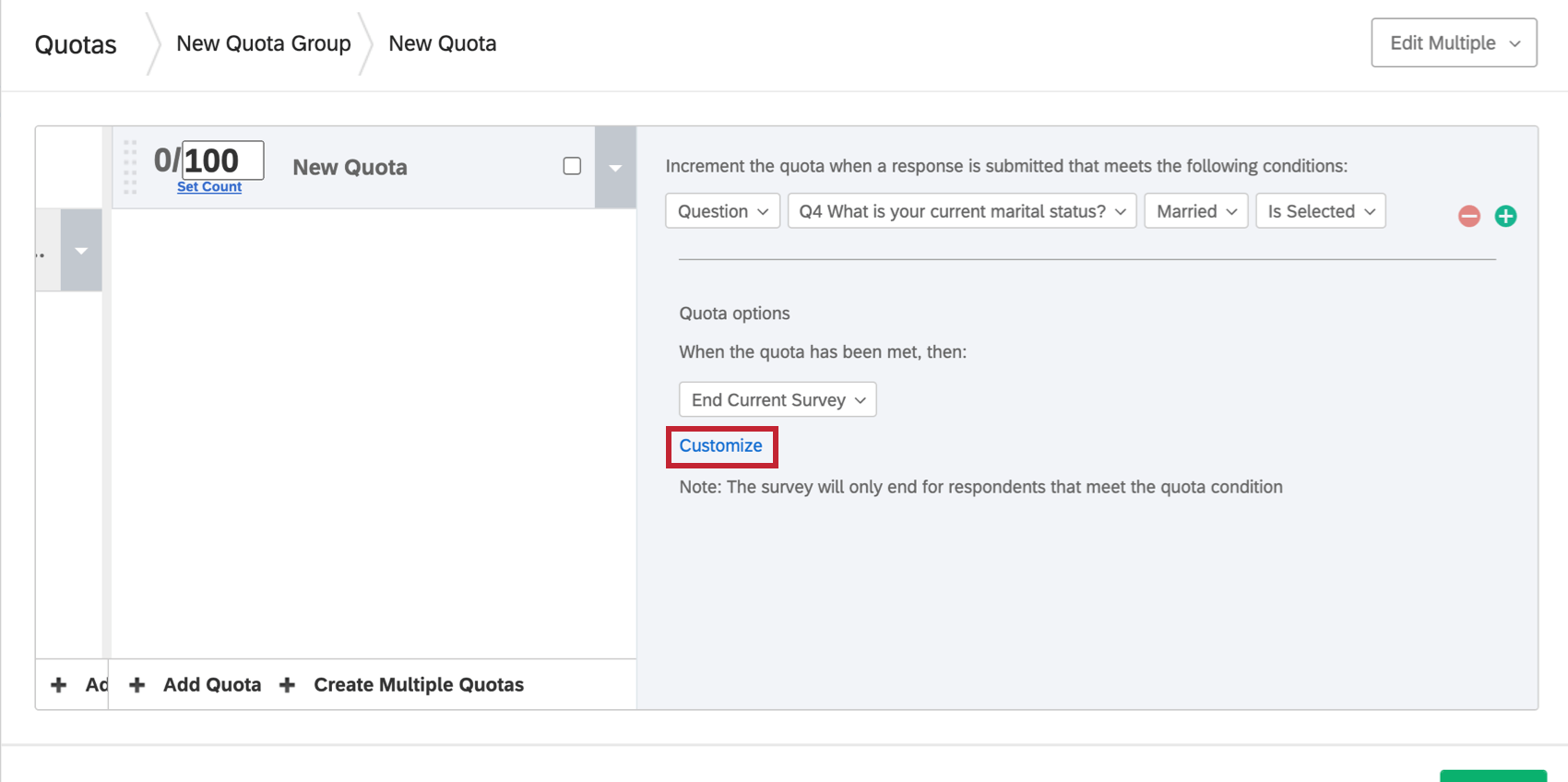Navigate to New Quota Group breadcrumb
This screenshot has width=1568, height=782.
[264, 43]
